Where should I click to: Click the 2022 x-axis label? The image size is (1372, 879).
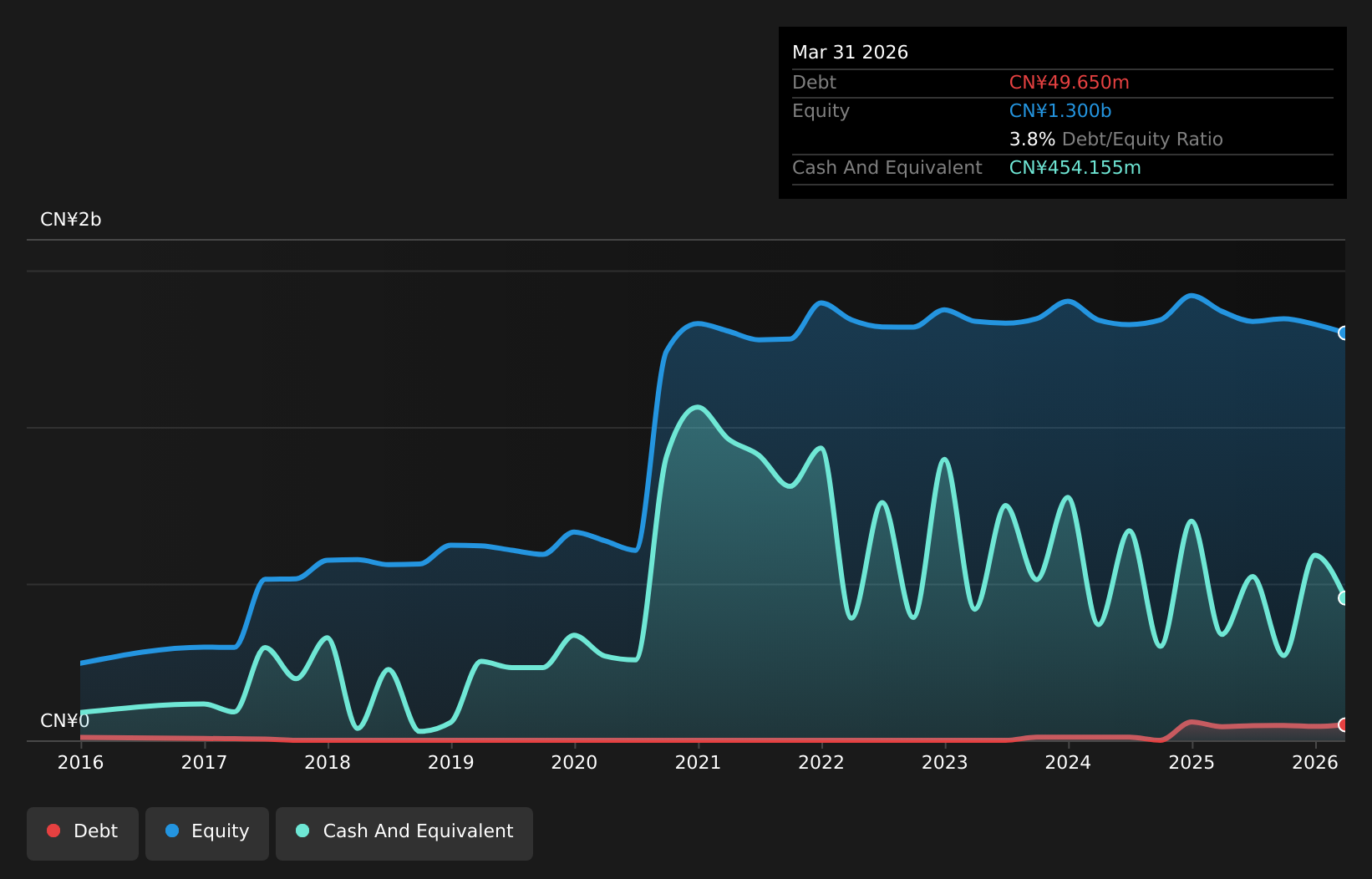(x=821, y=762)
